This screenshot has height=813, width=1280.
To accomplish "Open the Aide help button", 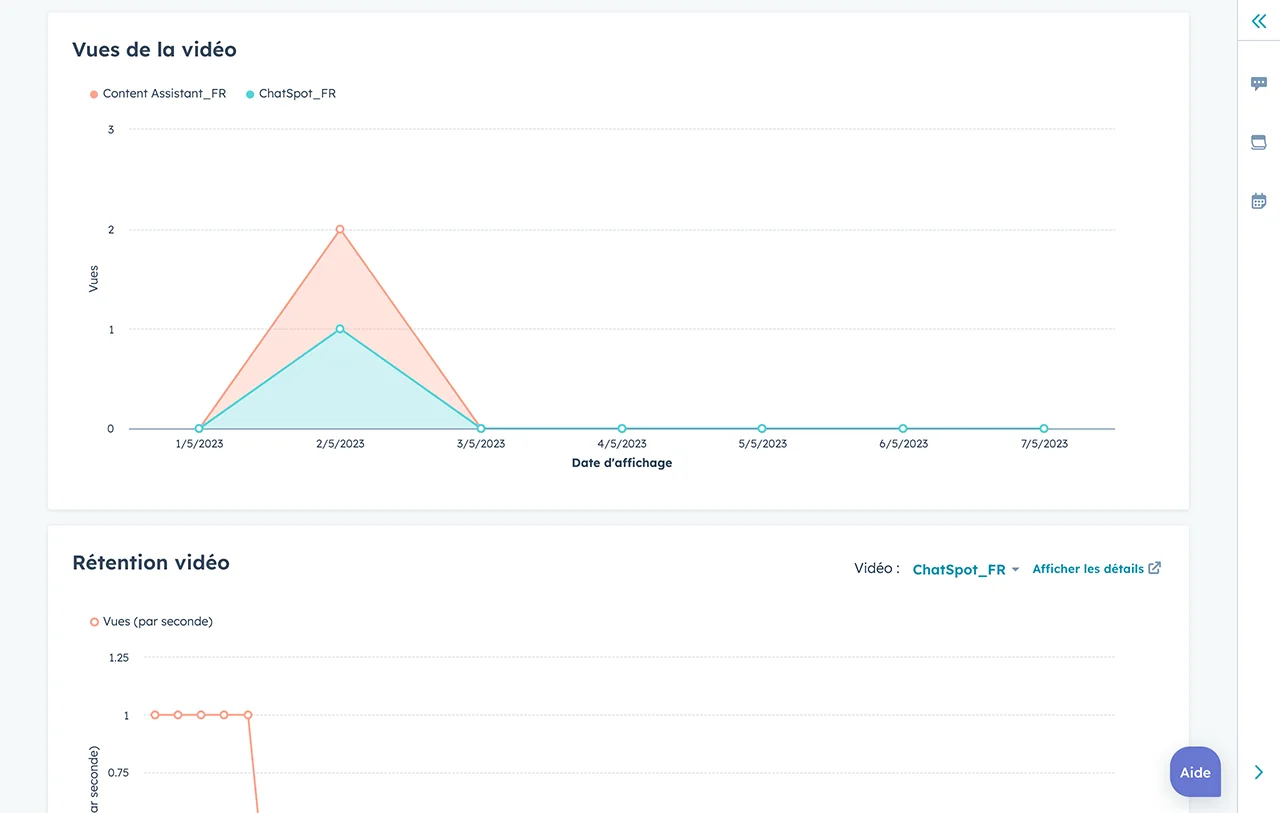I will (1195, 772).
